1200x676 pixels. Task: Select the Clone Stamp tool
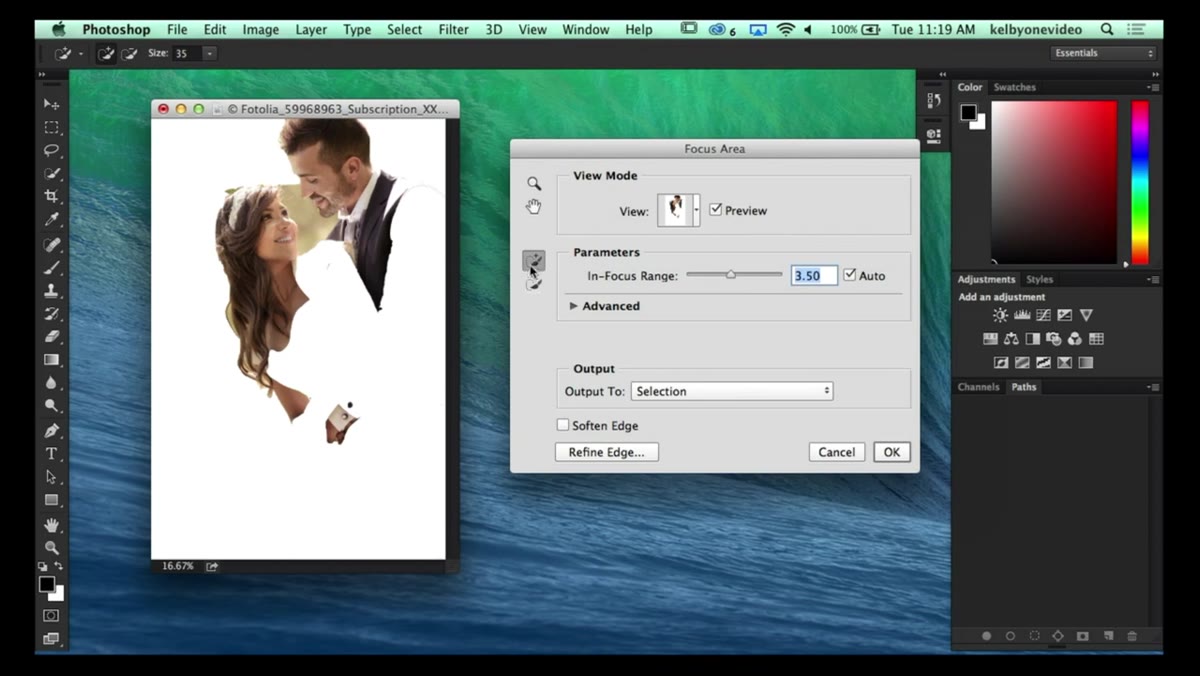tap(51, 290)
